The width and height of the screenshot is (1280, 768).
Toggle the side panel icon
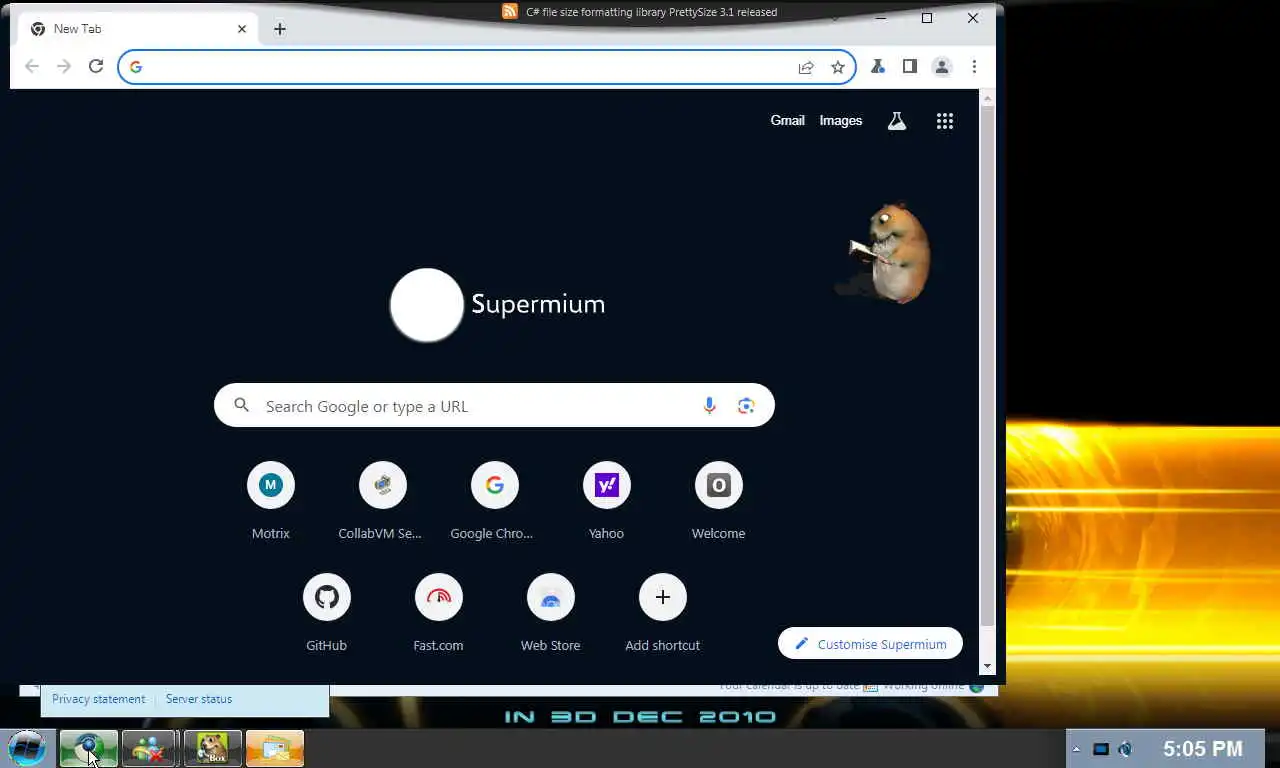click(x=910, y=67)
